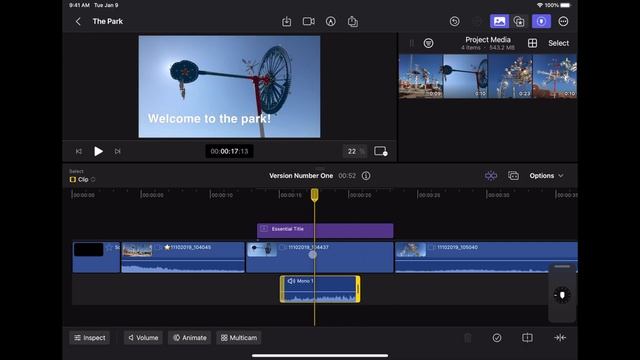Tap the share export icon

(353, 22)
